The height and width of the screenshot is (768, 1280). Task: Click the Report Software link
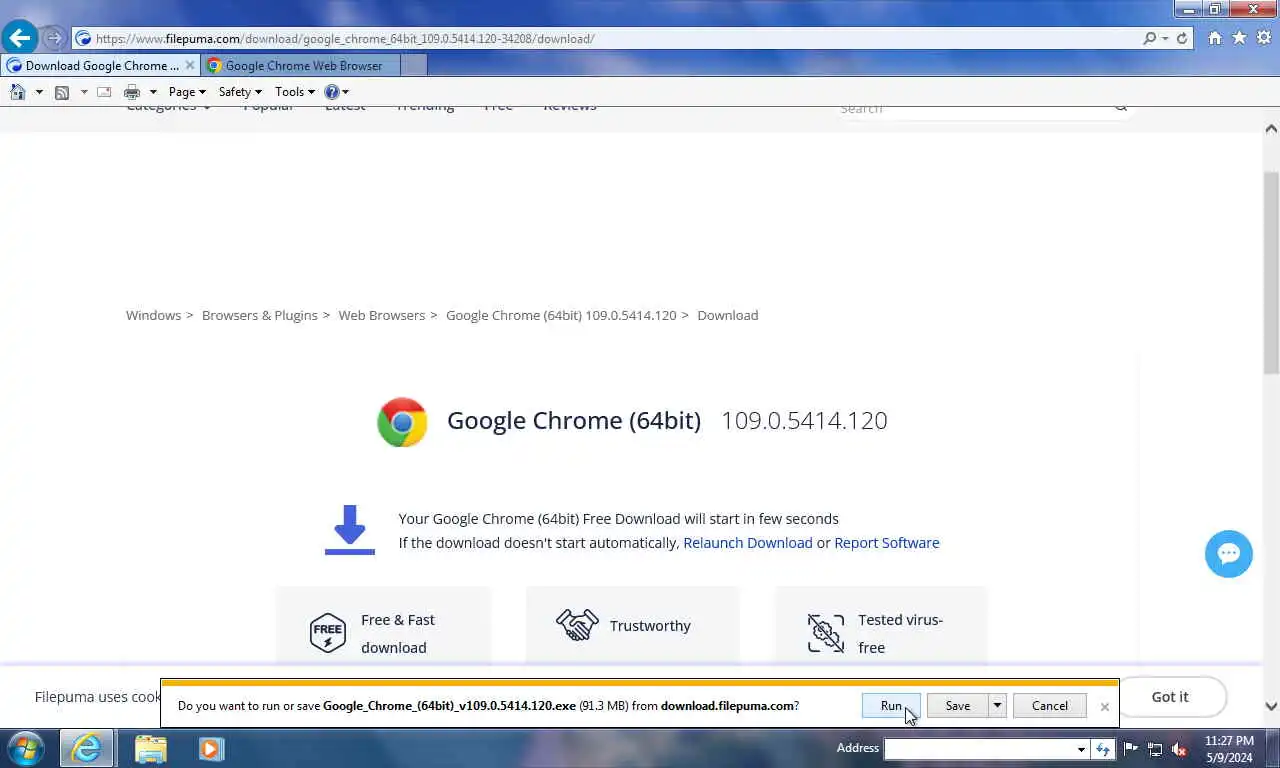point(887,543)
